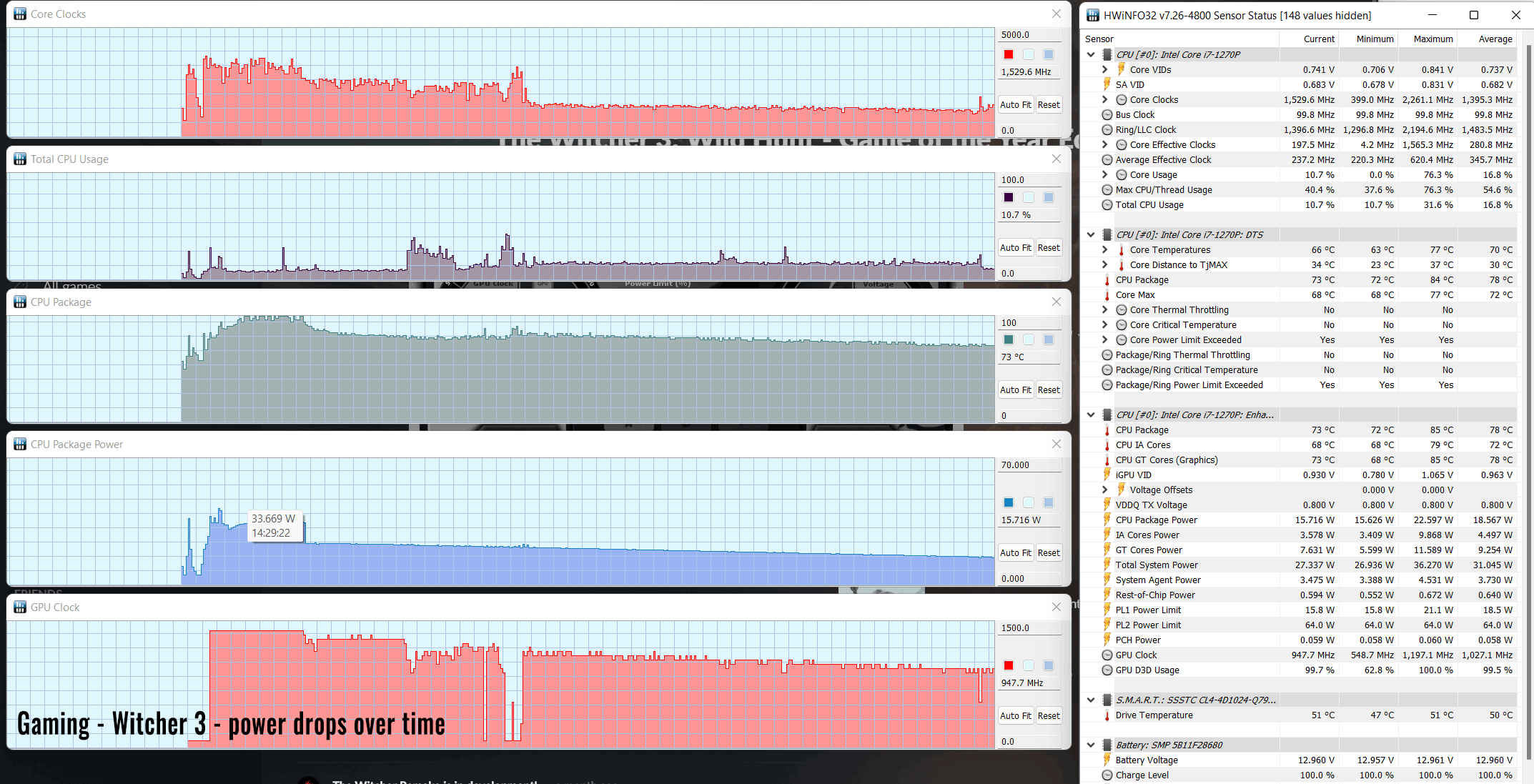The height and width of the screenshot is (784, 1534).
Task: Reset the GPU Clock graph
Action: click(x=1049, y=715)
